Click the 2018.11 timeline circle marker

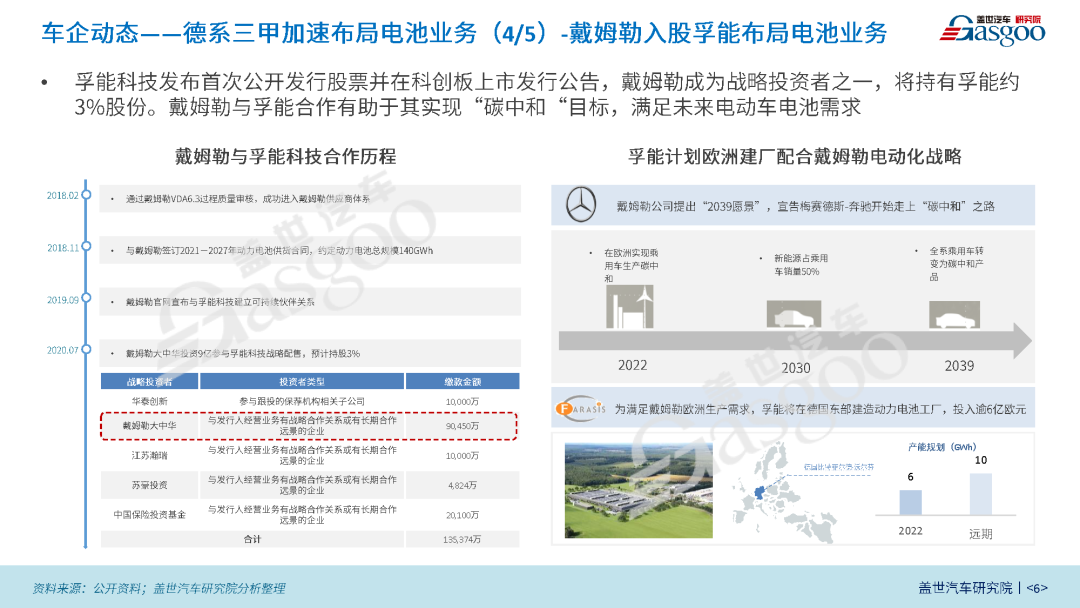coord(86,247)
